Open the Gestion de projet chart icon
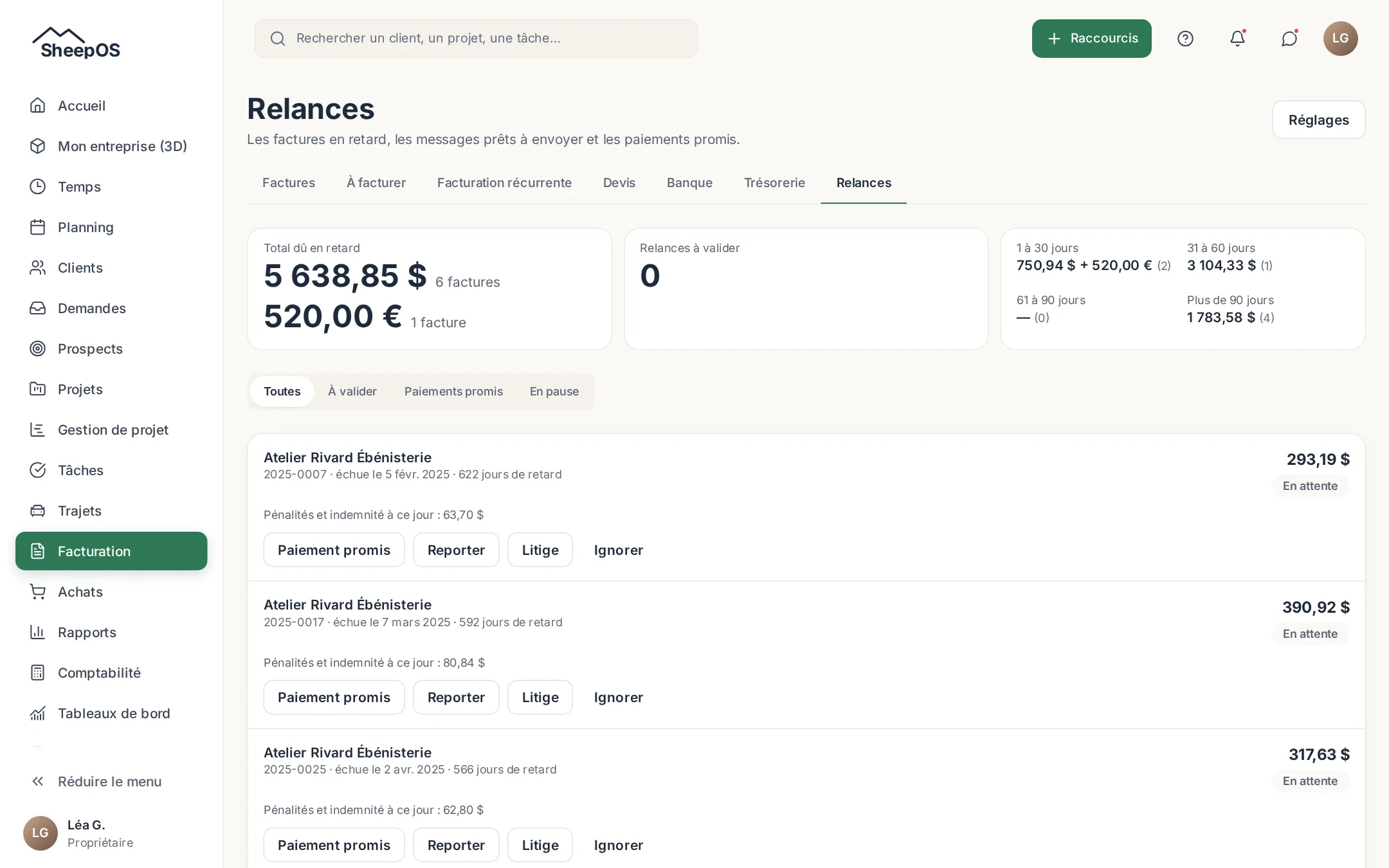 point(38,429)
